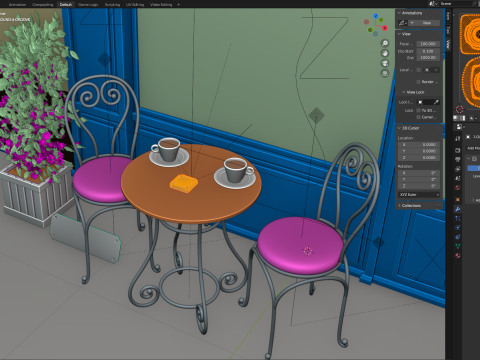
Task: Open the Physics properties tab icon
Action: (458, 228)
